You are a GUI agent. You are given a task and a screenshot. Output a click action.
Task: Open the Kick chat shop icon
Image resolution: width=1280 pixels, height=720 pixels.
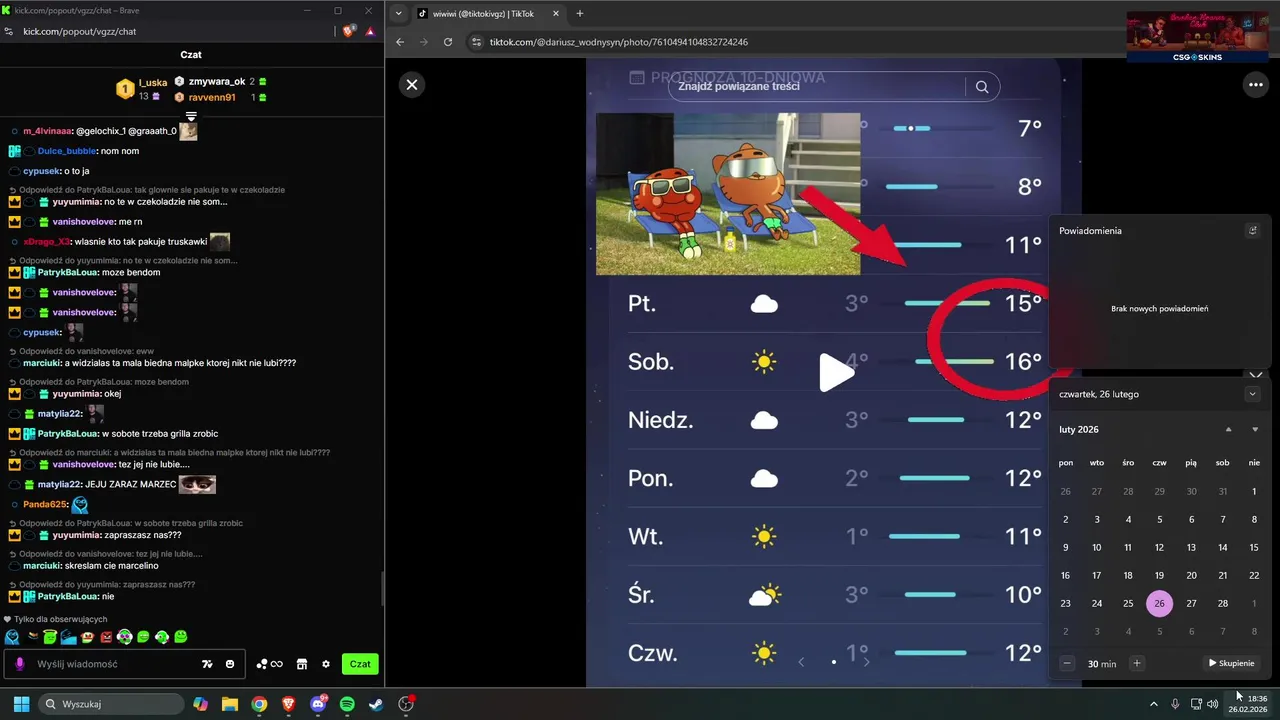tap(302, 664)
